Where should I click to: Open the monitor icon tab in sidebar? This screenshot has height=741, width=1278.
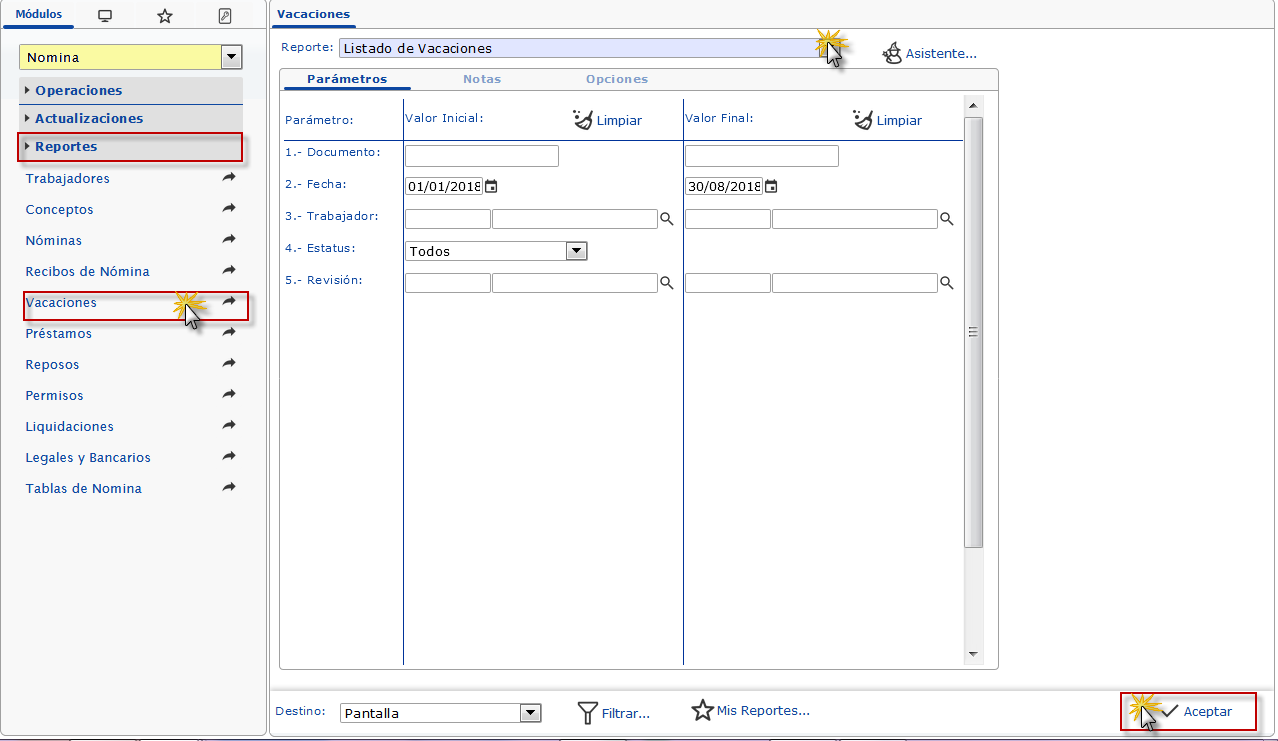pos(105,15)
